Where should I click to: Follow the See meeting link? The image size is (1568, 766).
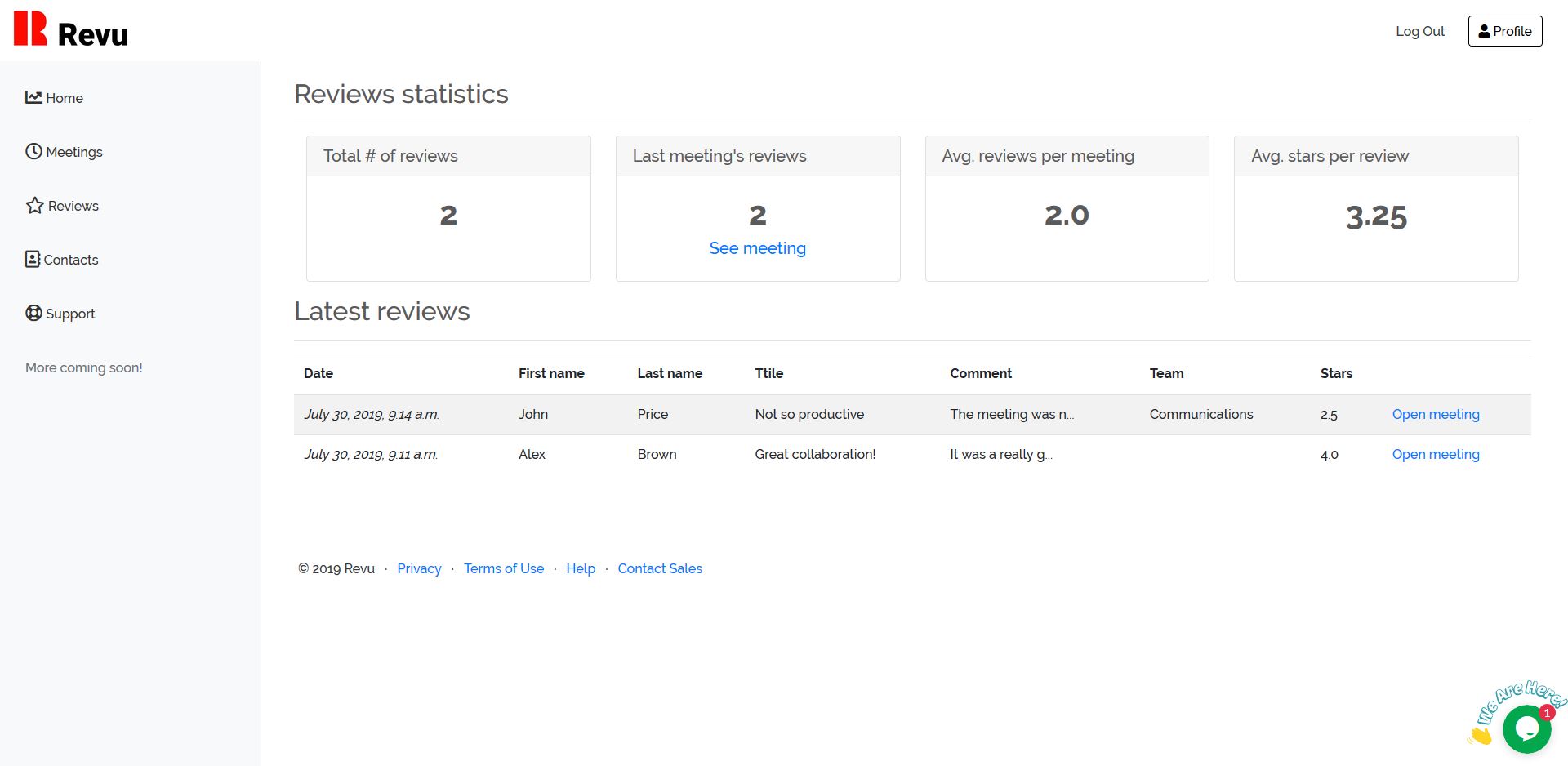(x=757, y=248)
